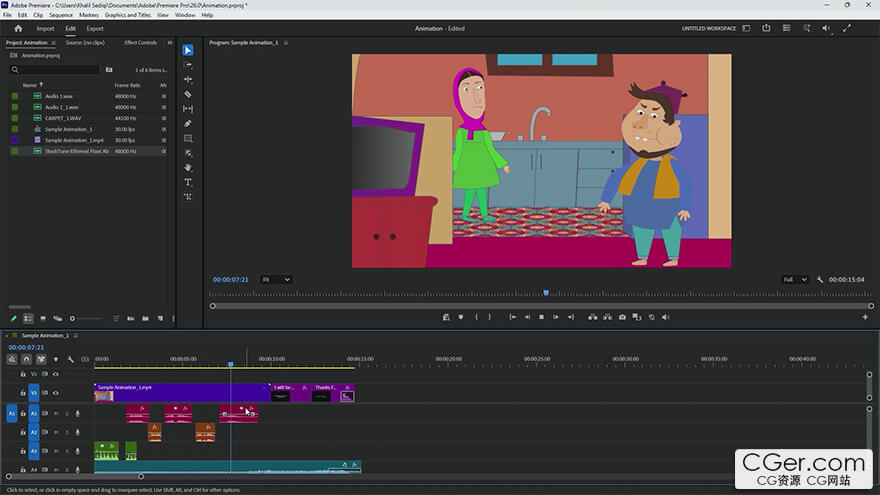Viewport: 880px width, 495px height.
Task: Select the Sample Animation_1.mp4 clip in Timeline
Action: 182,392
